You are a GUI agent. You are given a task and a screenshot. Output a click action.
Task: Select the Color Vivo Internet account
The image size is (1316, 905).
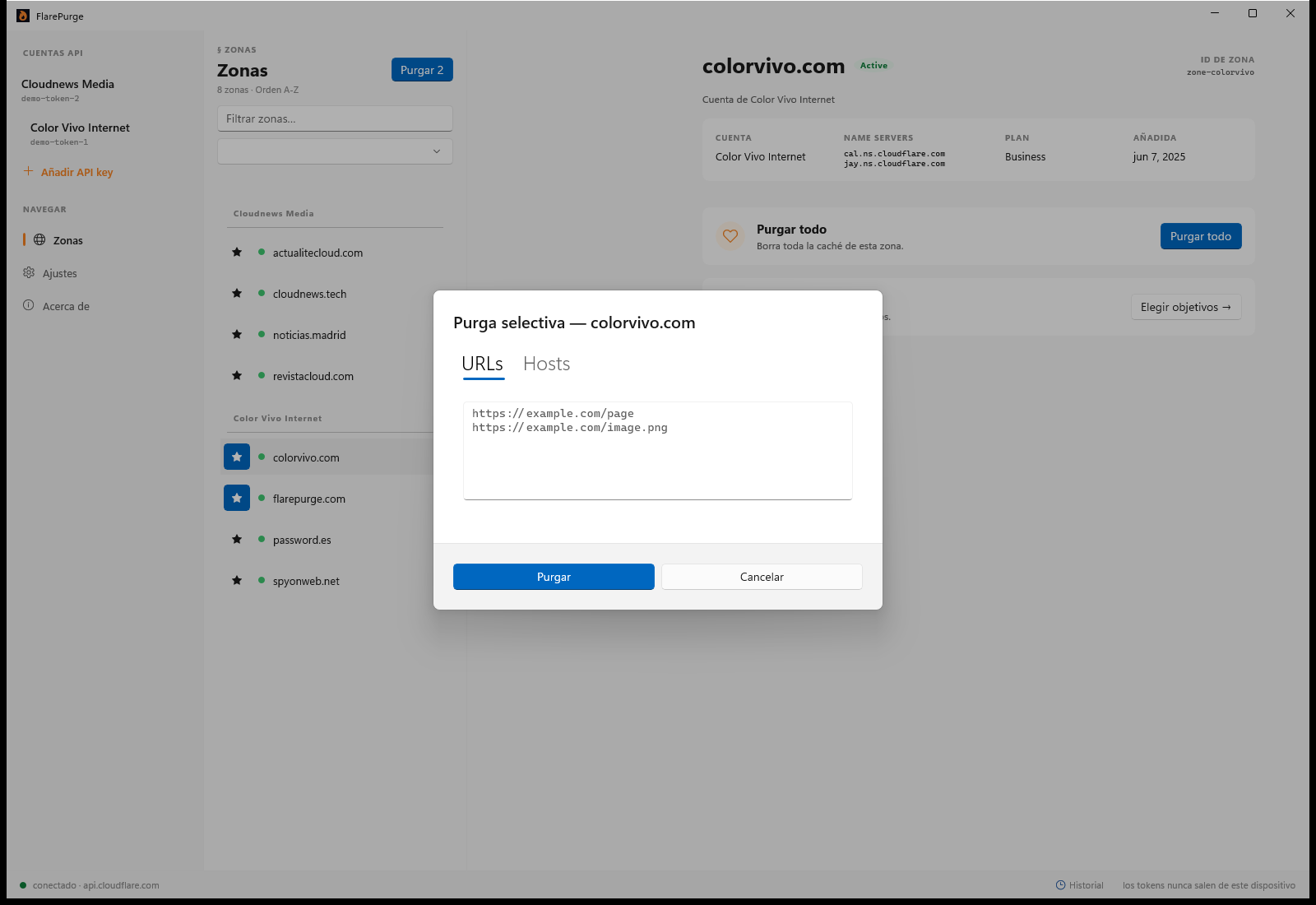pos(80,133)
